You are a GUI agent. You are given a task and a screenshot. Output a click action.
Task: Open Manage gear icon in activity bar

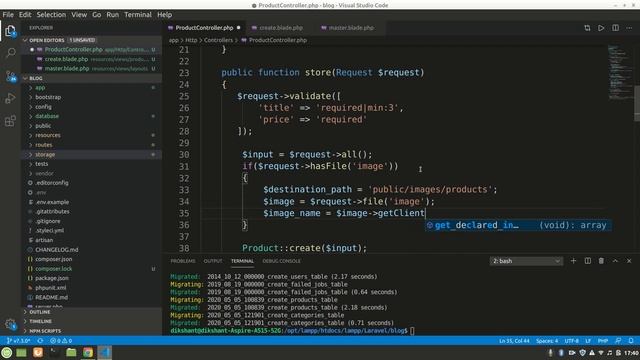point(11,324)
